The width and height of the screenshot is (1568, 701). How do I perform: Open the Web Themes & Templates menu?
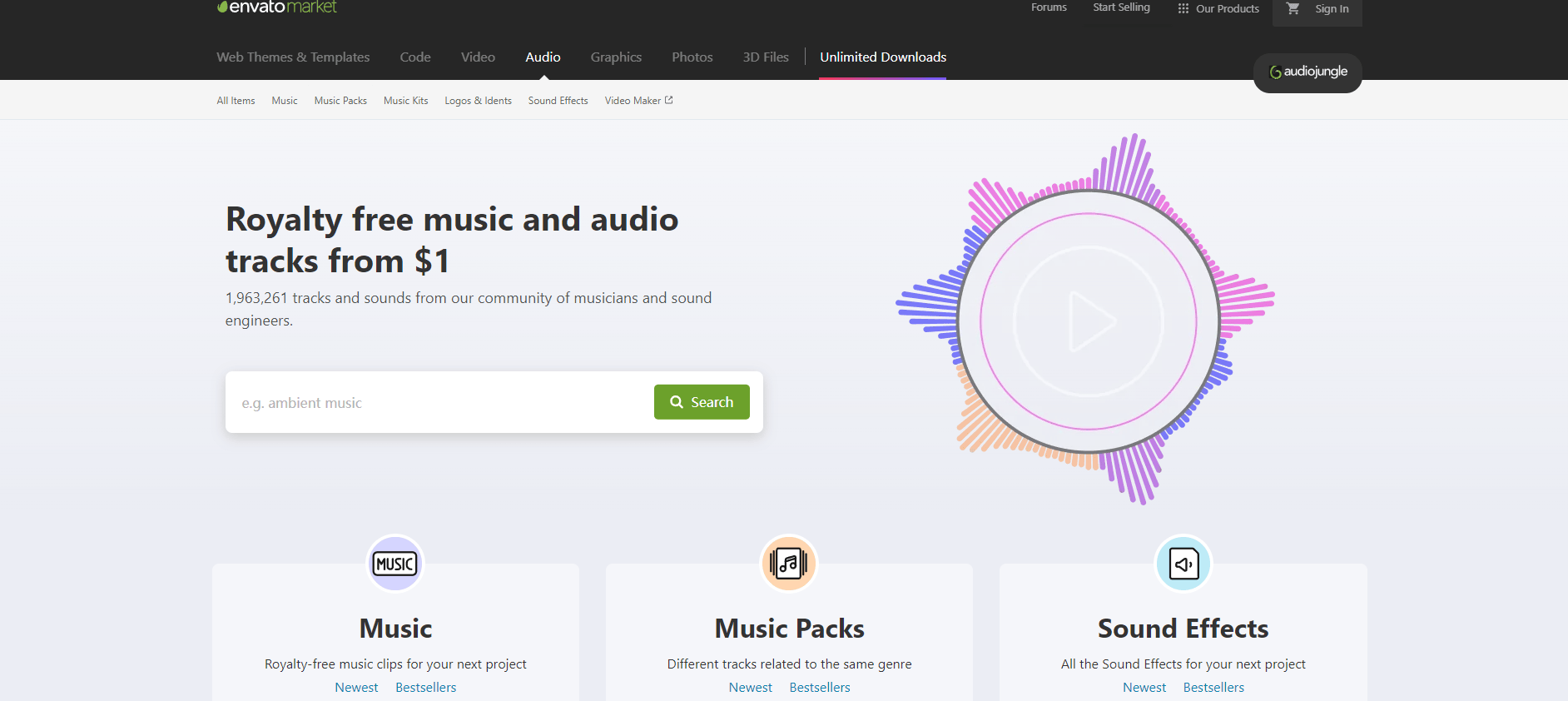[x=293, y=57]
